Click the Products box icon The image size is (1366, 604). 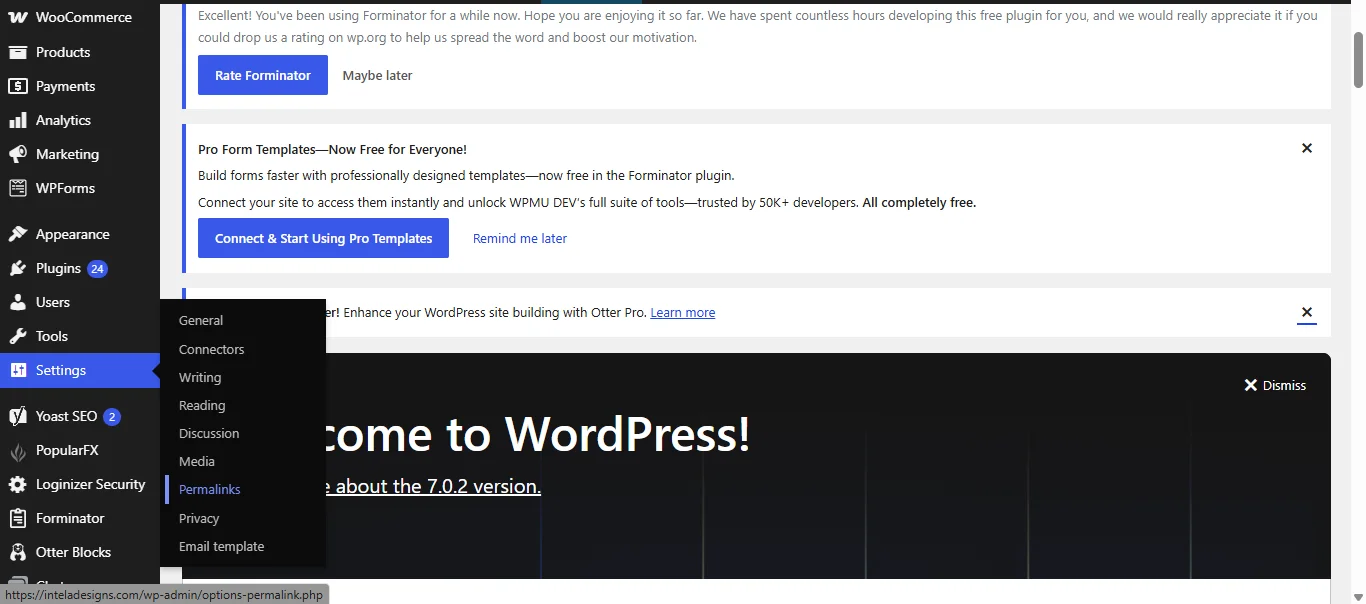coord(18,52)
